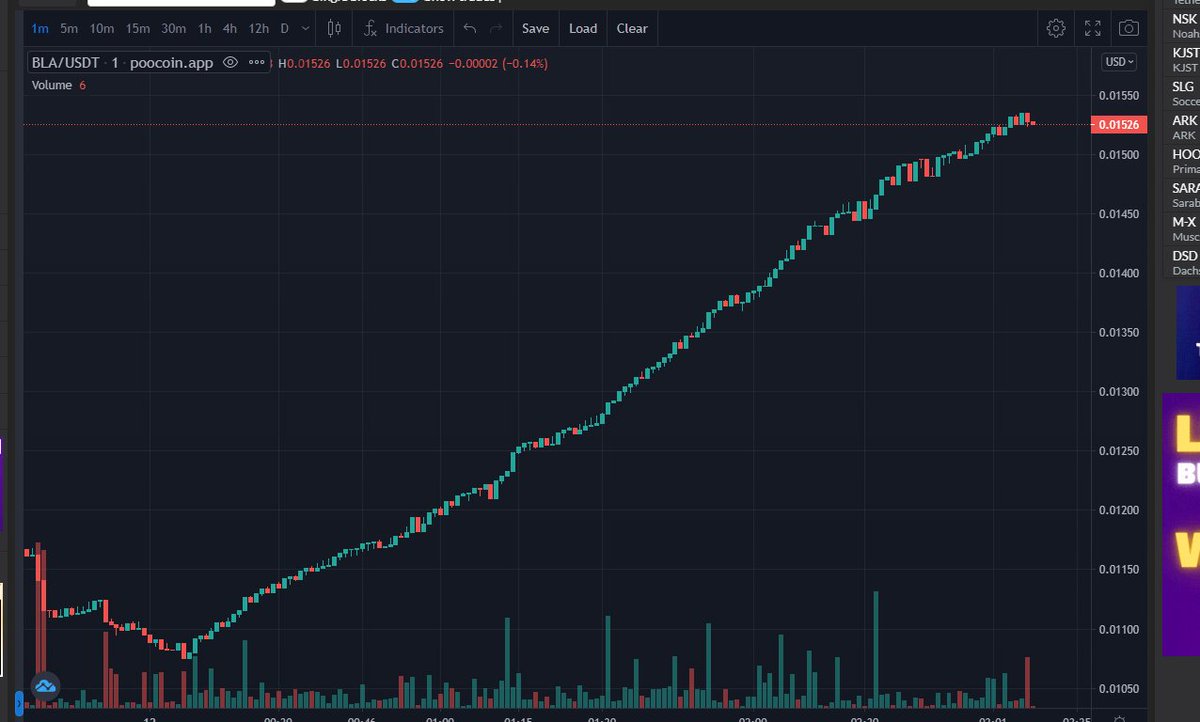The width and height of the screenshot is (1200, 722).
Task: Click the Volume indicator label
Action: pyautogui.click(x=52, y=85)
